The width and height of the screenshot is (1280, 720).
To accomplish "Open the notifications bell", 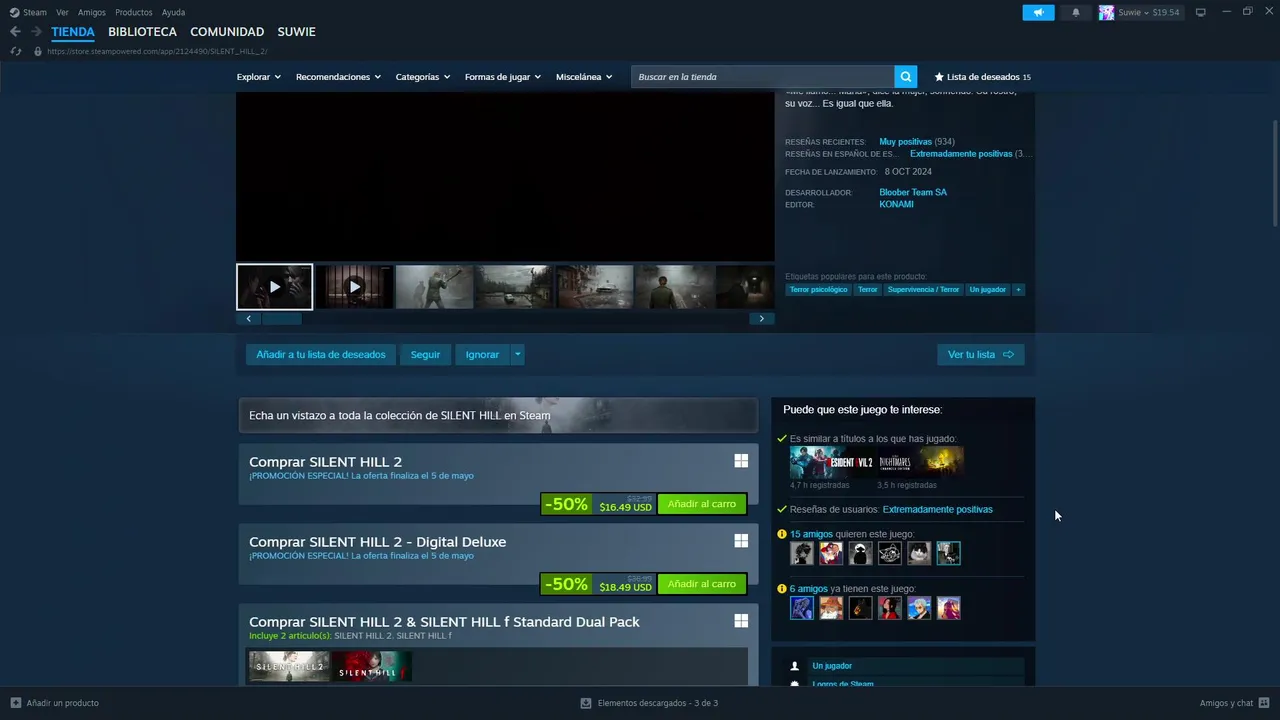I will coord(1076,12).
